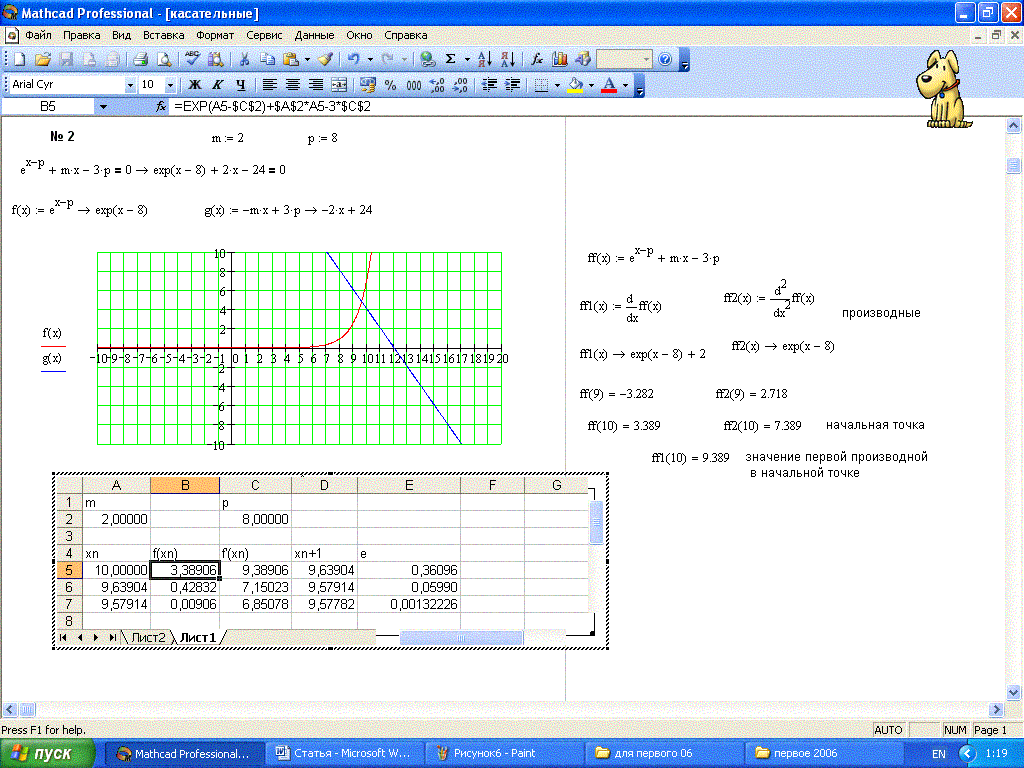Click the Spelling check icon

tap(192, 60)
